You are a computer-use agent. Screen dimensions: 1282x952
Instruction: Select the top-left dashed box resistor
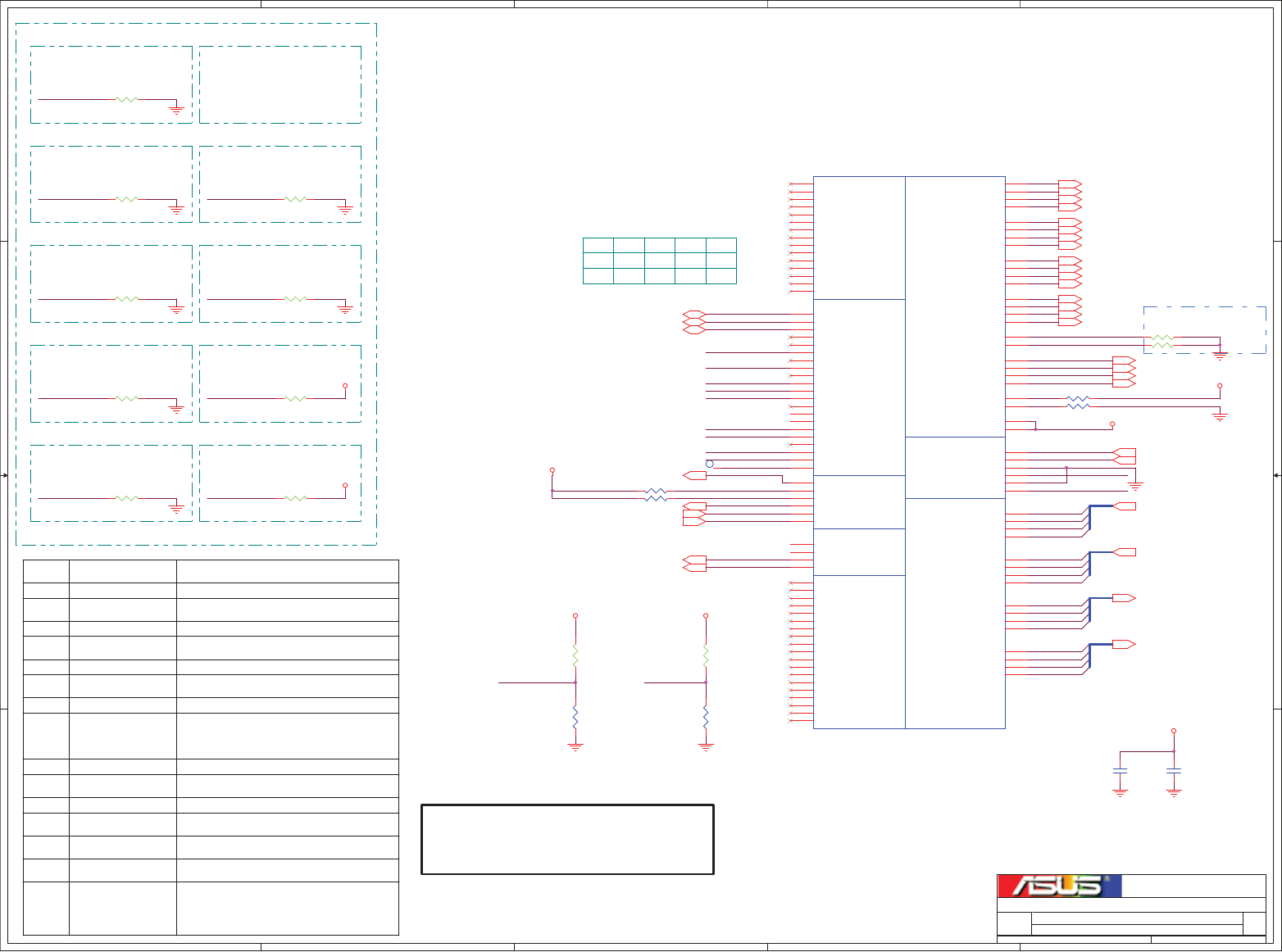127,99
